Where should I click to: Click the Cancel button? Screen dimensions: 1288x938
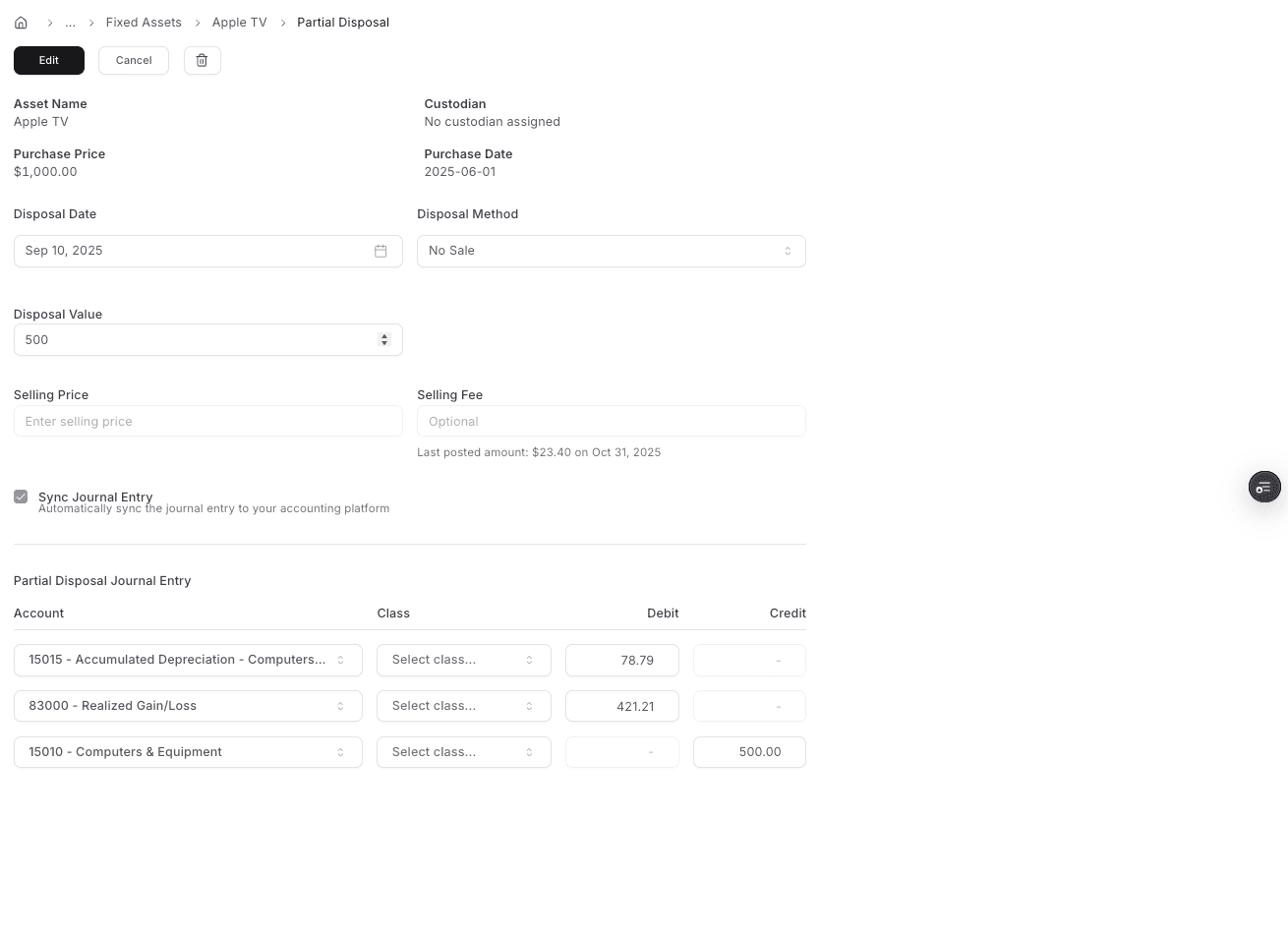coord(133,60)
